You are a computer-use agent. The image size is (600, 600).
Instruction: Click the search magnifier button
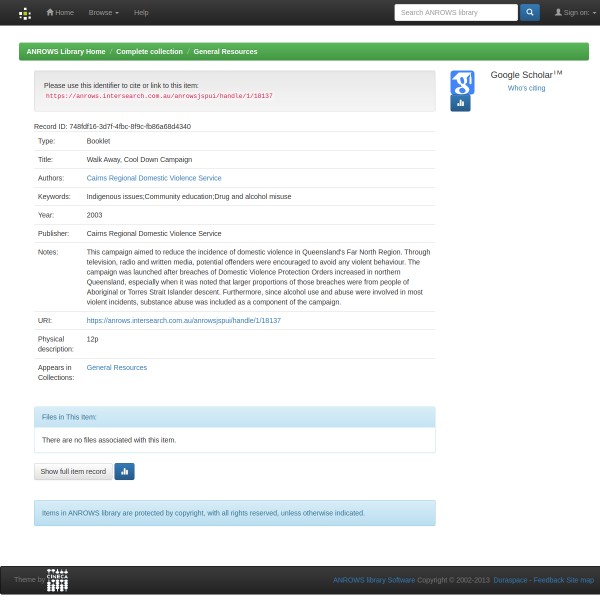529,12
